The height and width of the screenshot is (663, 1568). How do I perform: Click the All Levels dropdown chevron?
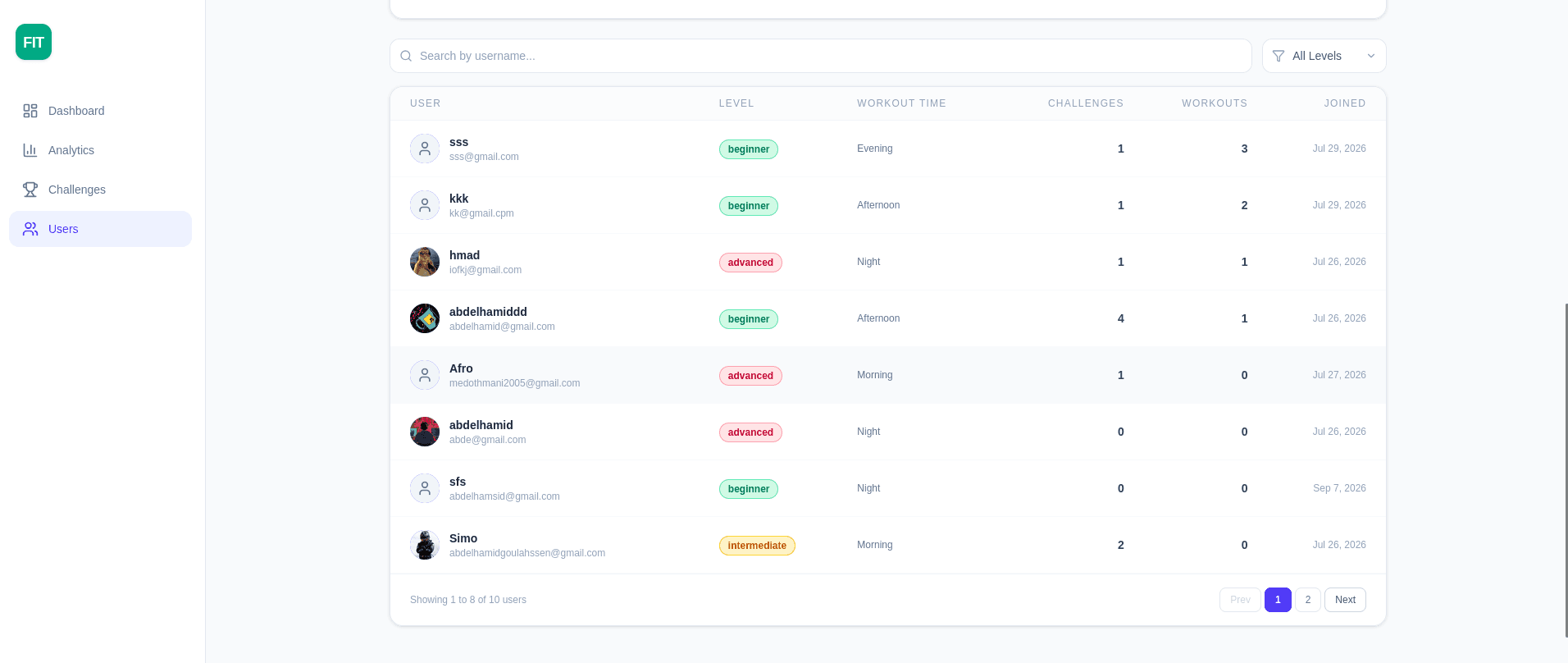point(1371,56)
